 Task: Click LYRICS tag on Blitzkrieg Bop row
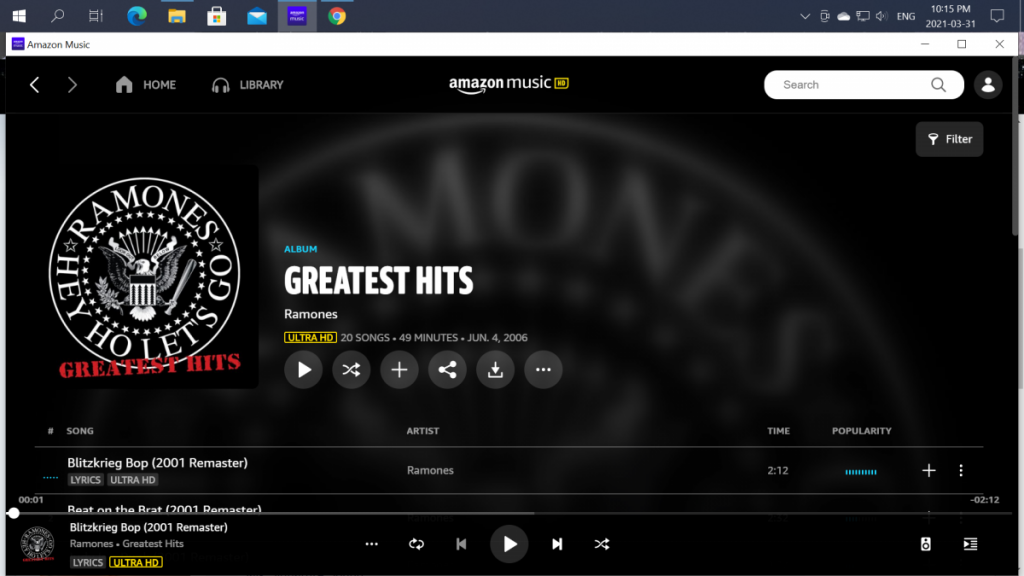(86, 480)
